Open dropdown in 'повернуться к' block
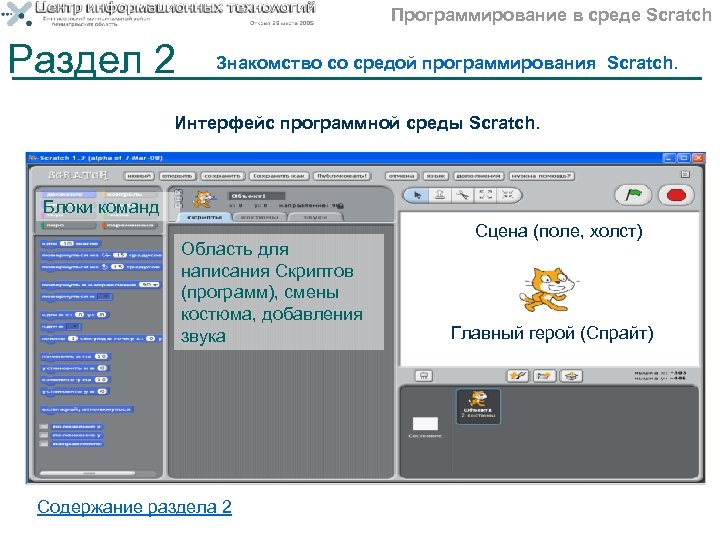This screenshot has height=540, width=720. pyautogui.click(x=105, y=297)
